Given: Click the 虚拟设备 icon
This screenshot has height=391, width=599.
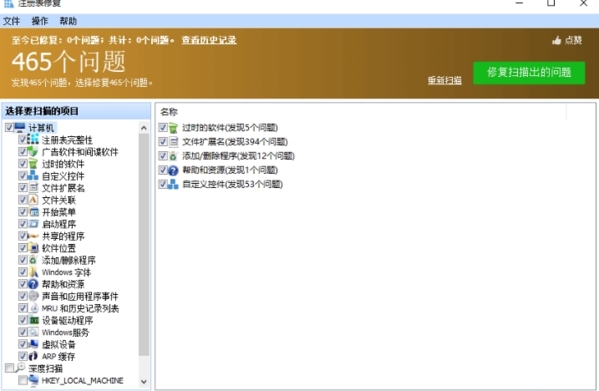Looking at the screenshot, I should [x=33, y=344].
